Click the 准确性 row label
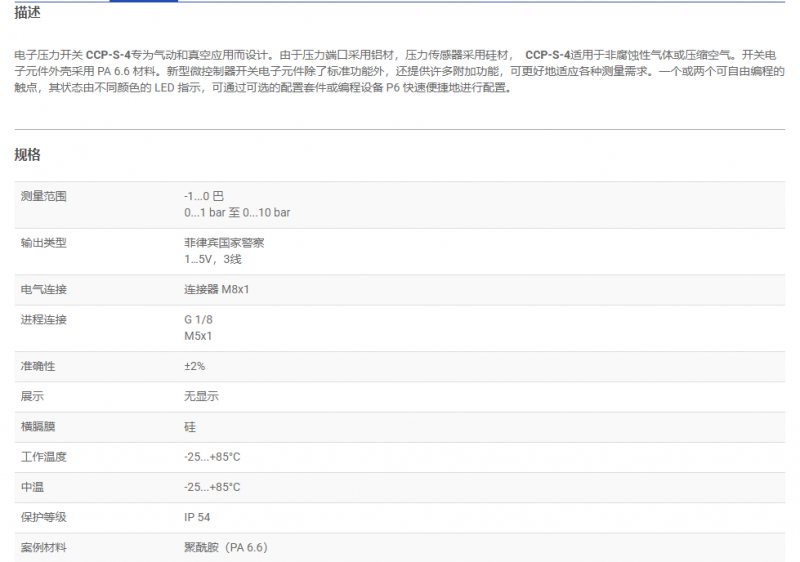The width and height of the screenshot is (800, 562). coord(38,366)
